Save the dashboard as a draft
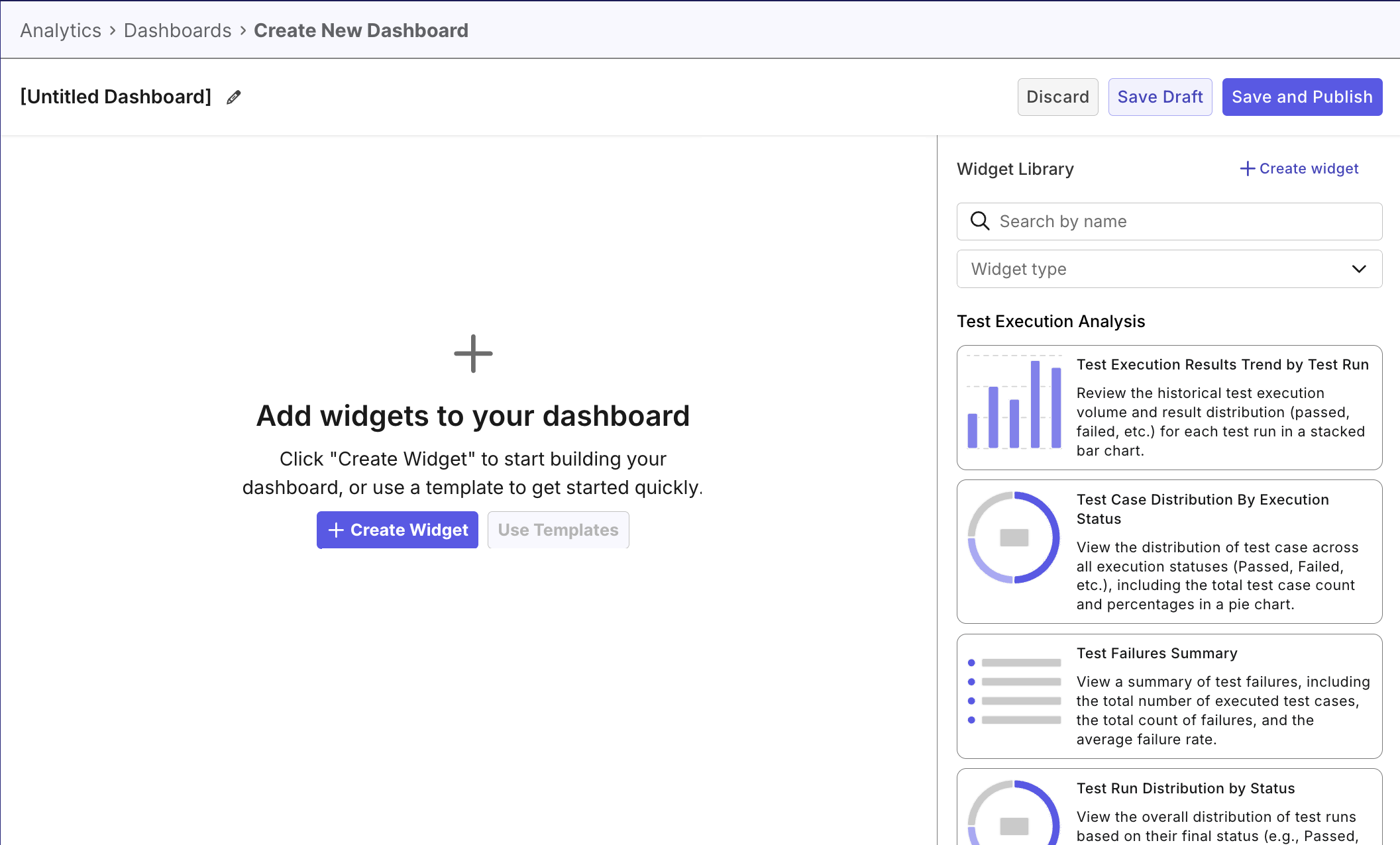 point(1160,97)
